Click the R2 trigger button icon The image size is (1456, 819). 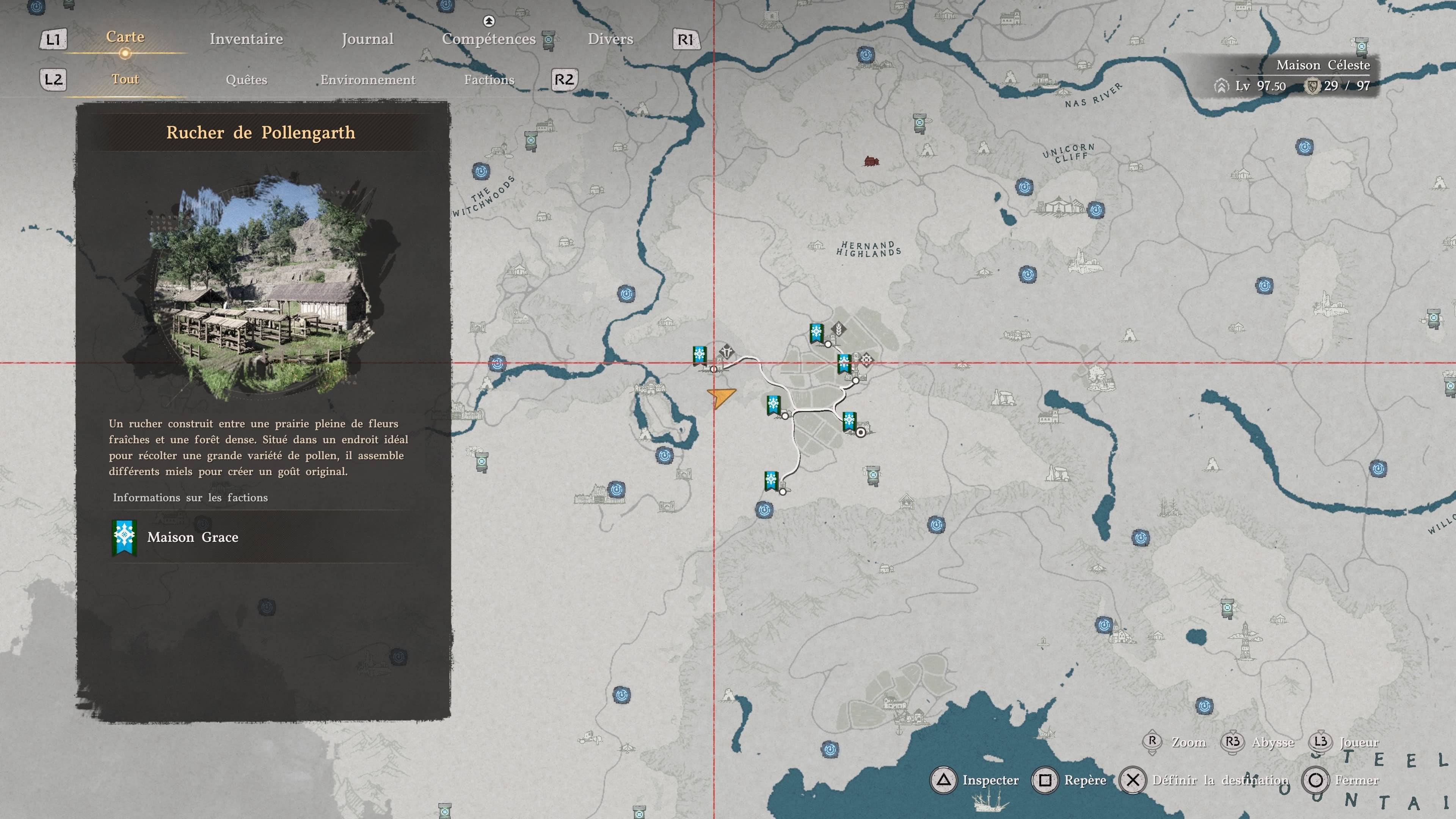[x=565, y=80]
